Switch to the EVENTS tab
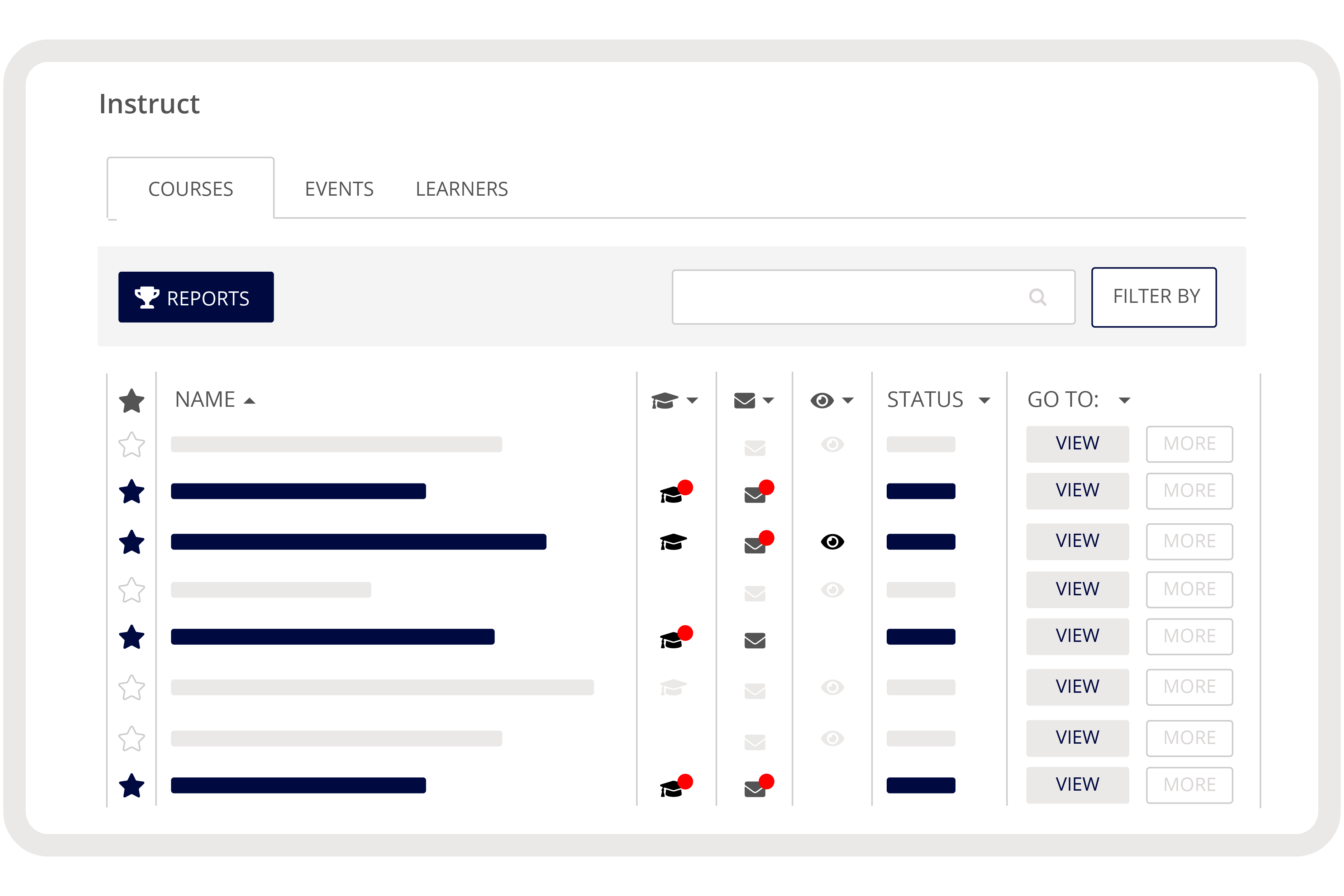The height and width of the screenshot is (896, 1344). pos(339,189)
